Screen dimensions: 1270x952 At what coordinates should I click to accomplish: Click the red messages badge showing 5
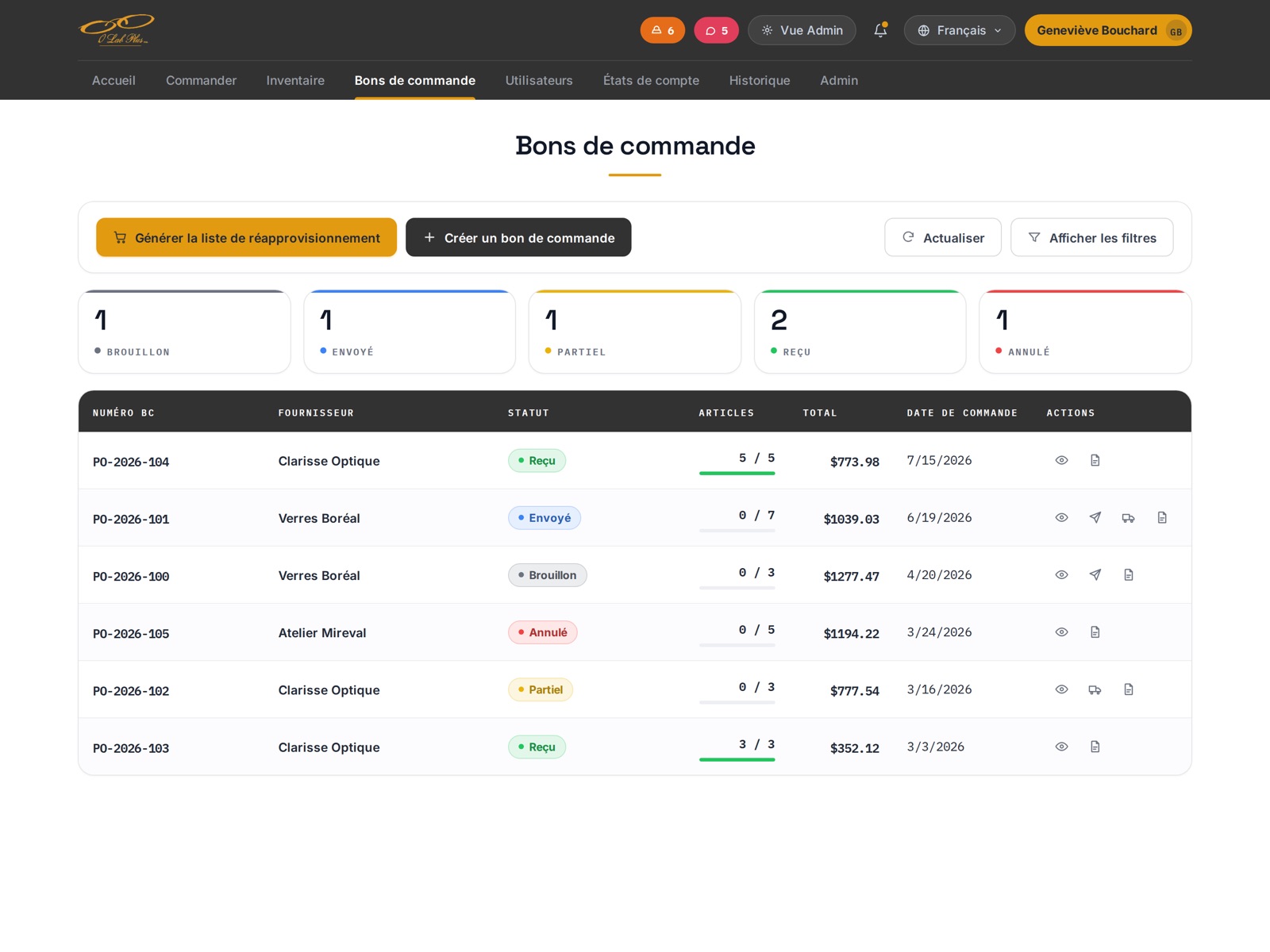pos(716,30)
